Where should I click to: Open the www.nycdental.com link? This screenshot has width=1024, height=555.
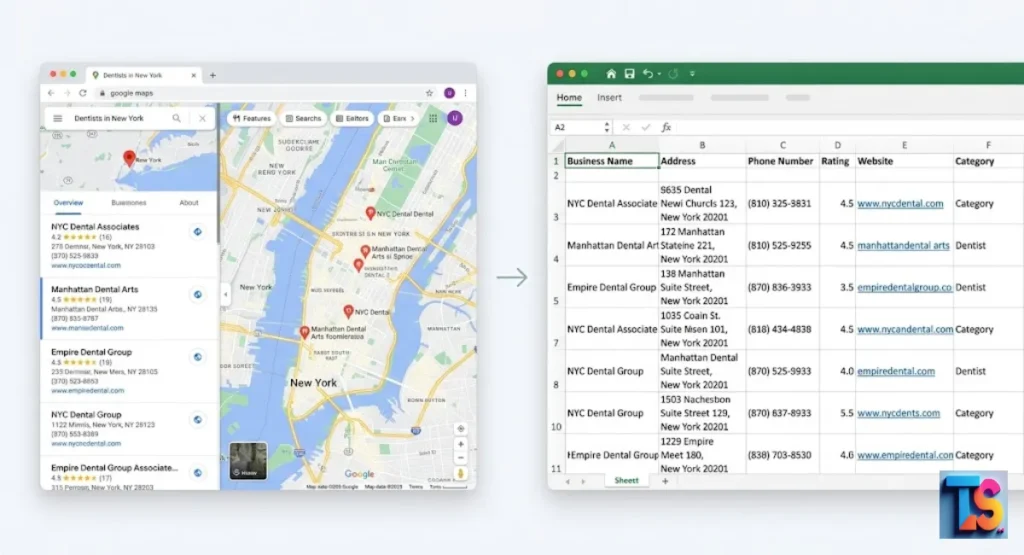click(900, 204)
